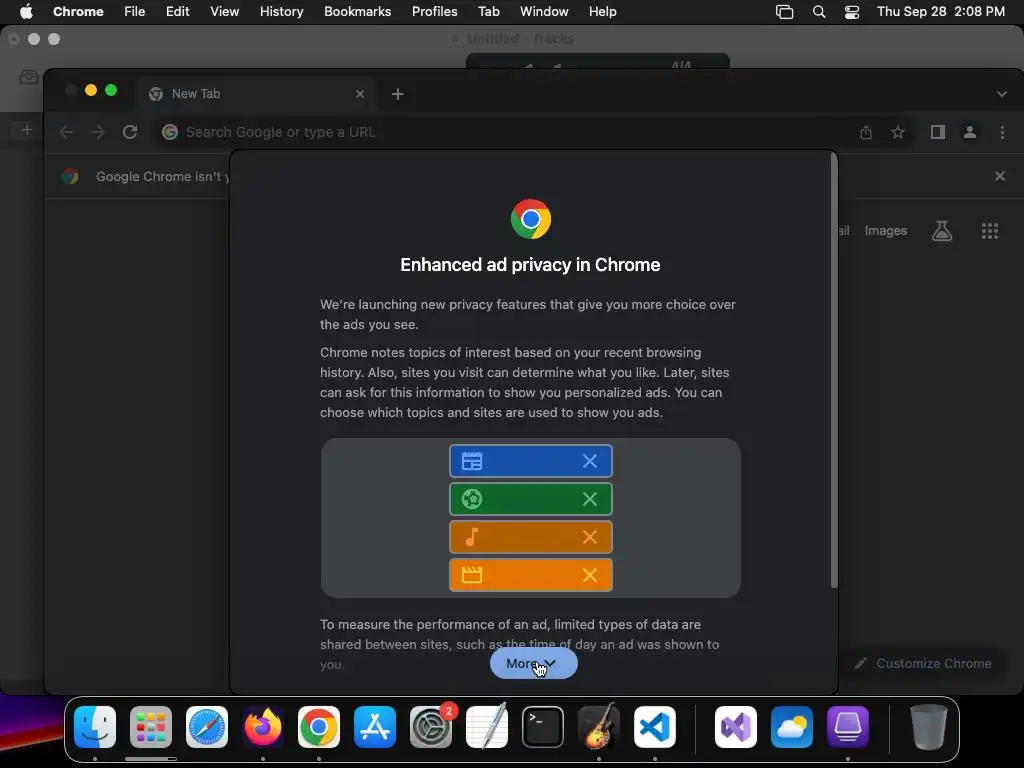Image resolution: width=1024 pixels, height=768 pixels.
Task: Click the Chrome app menu in menu bar
Action: [78, 11]
